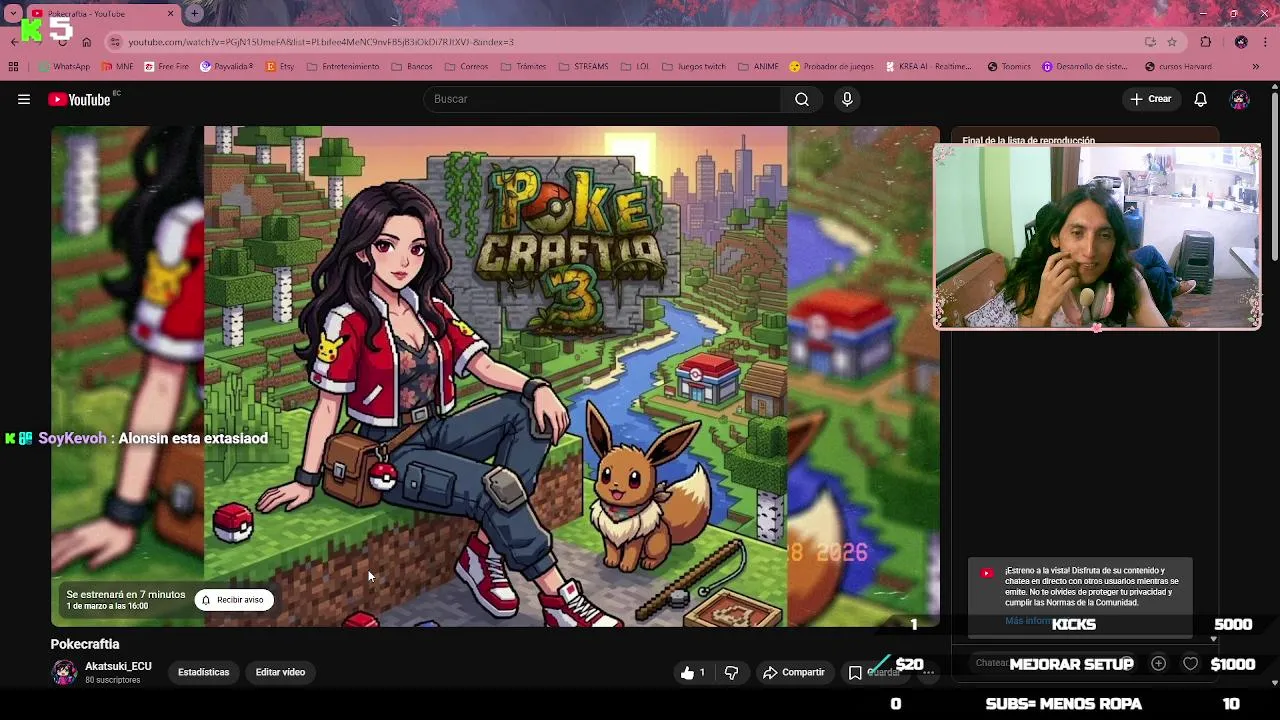Open the notifications bell
The image size is (1280, 720).
point(1201,99)
